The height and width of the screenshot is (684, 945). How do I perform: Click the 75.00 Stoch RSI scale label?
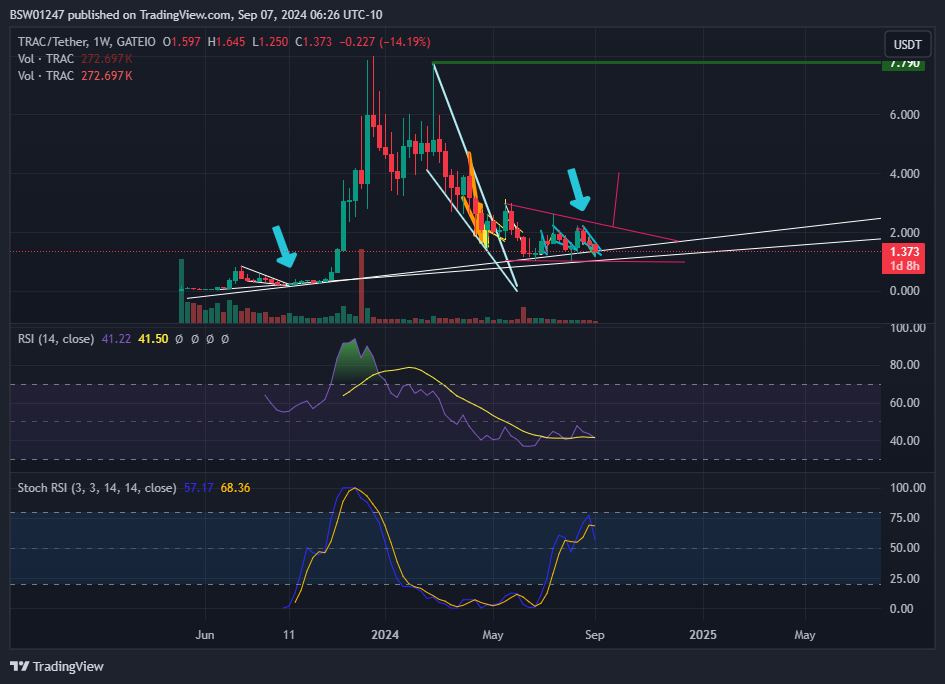point(904,518)
